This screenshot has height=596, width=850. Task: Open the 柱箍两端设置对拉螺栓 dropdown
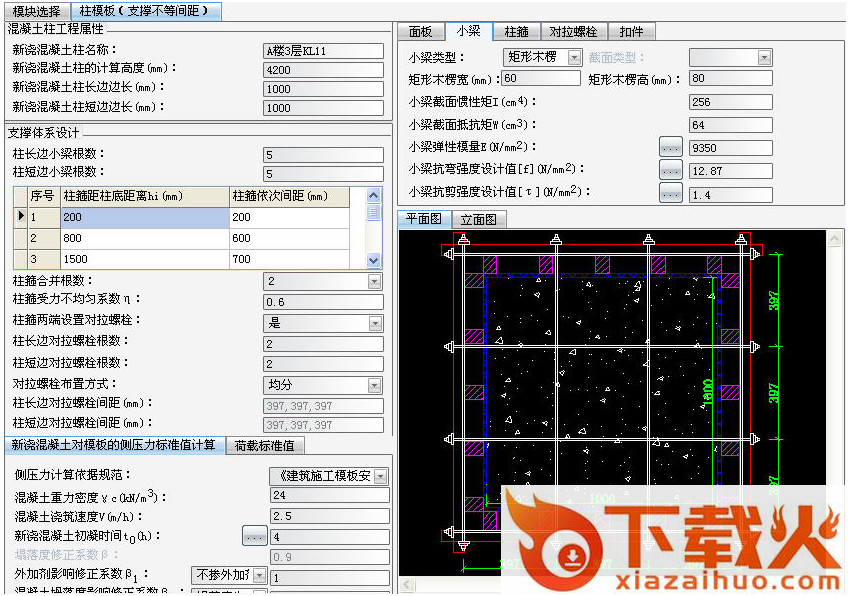tap(375, 323)
